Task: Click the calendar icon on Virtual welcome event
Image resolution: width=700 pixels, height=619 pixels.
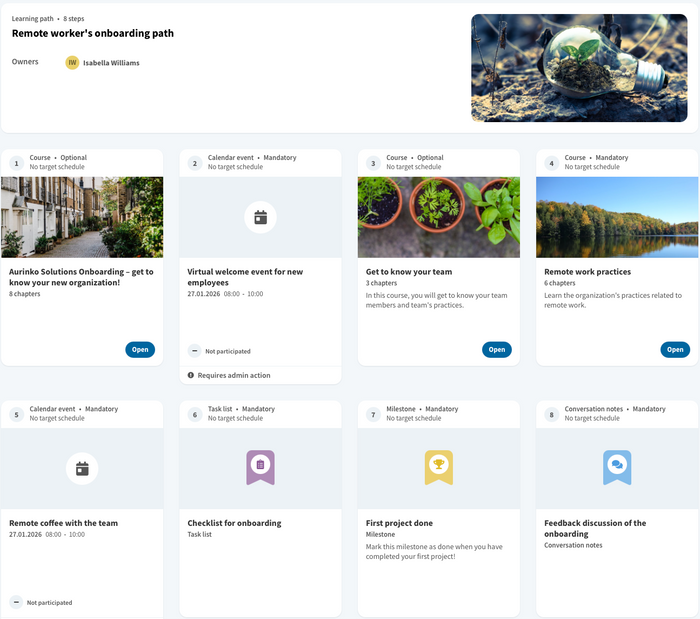Action: pyautogui.click(x=260, y=217)
